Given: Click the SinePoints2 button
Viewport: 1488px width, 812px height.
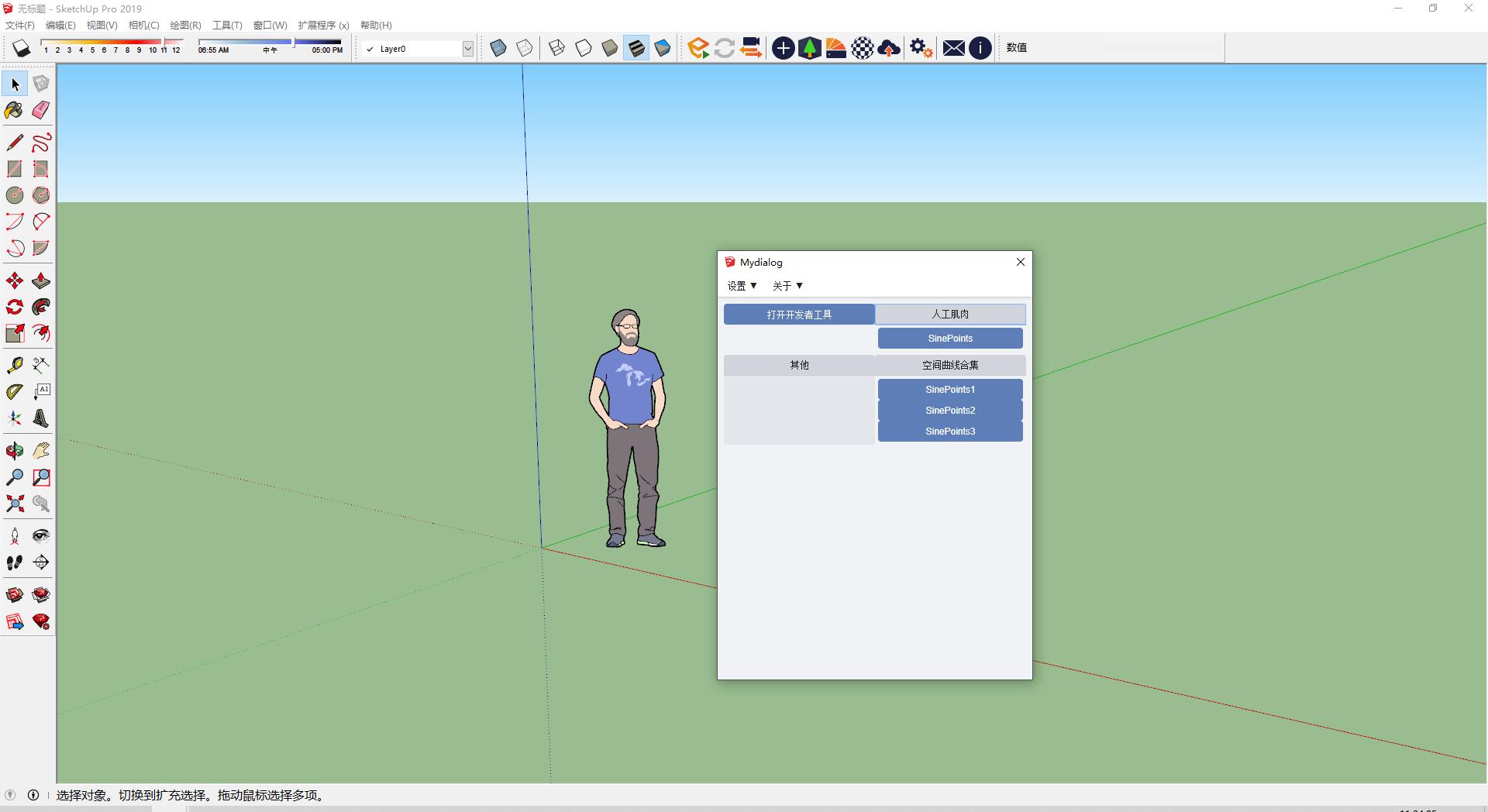Looking at the screenshot, I should click(950, 411).
